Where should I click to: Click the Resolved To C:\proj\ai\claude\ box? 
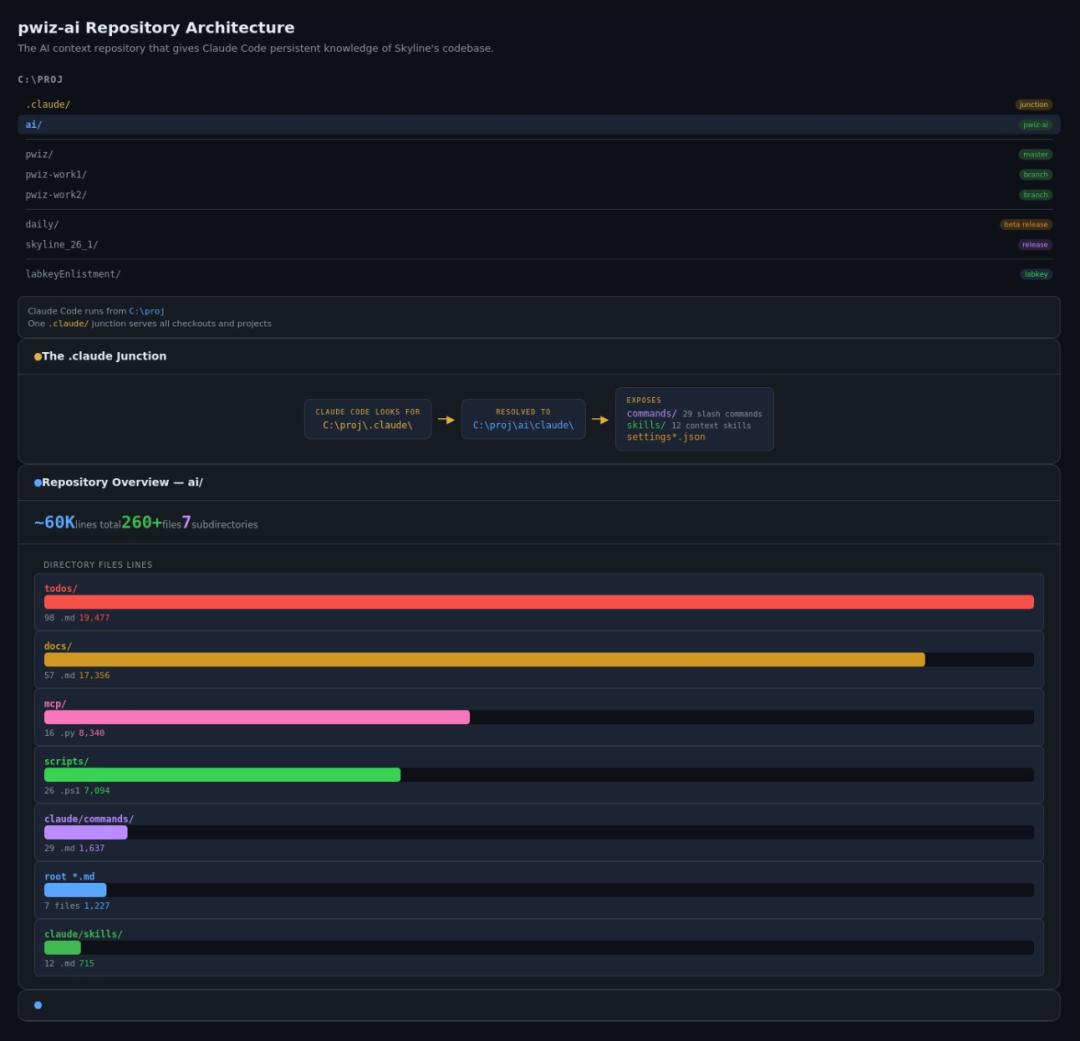click(523, 419)
